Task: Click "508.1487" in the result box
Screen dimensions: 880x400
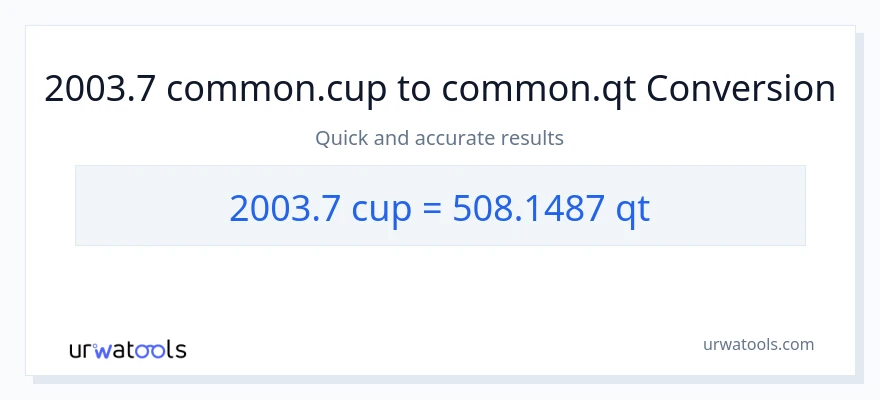Action: 525,207
